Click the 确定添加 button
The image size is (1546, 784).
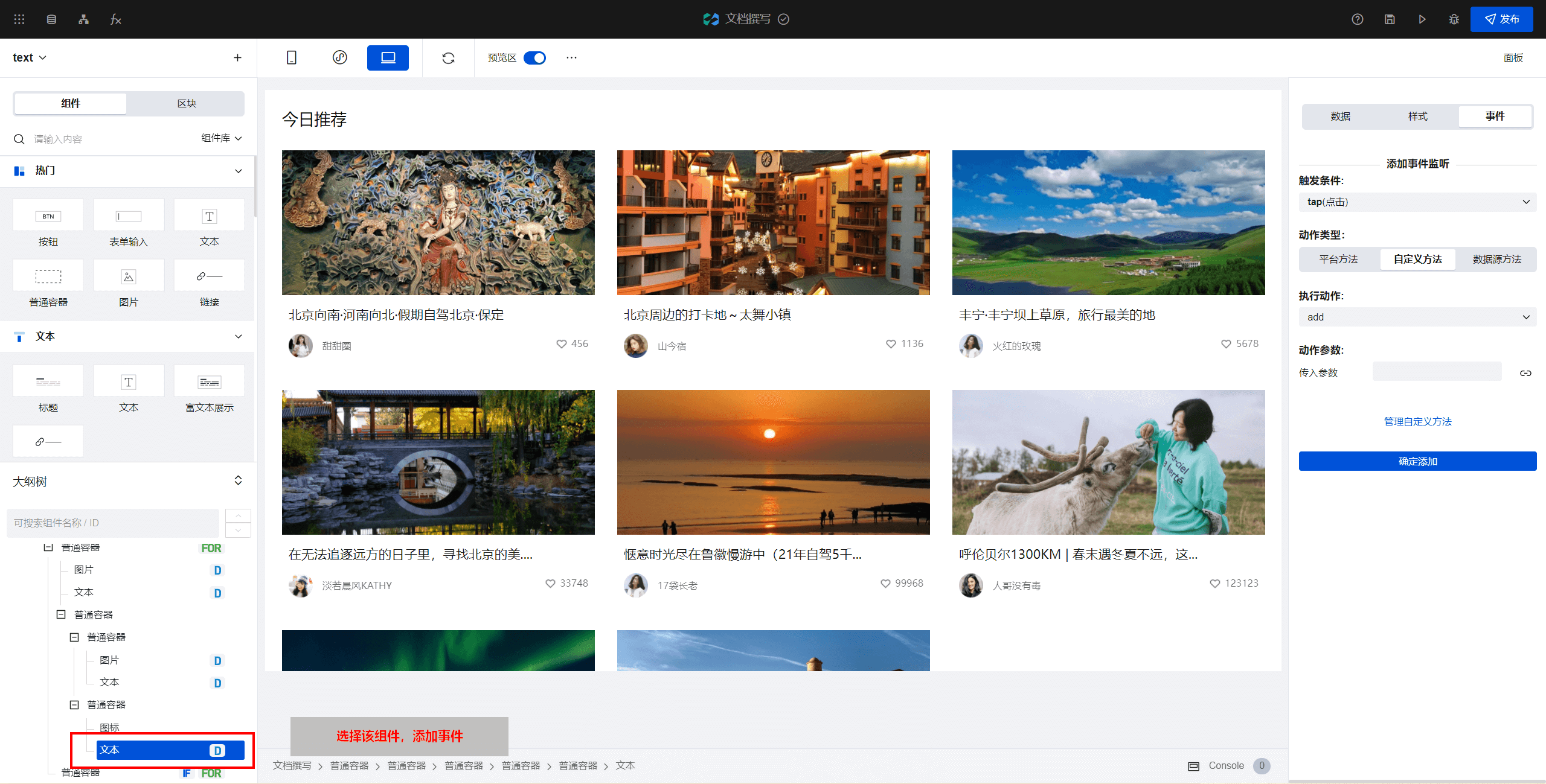pos(1417,461)
